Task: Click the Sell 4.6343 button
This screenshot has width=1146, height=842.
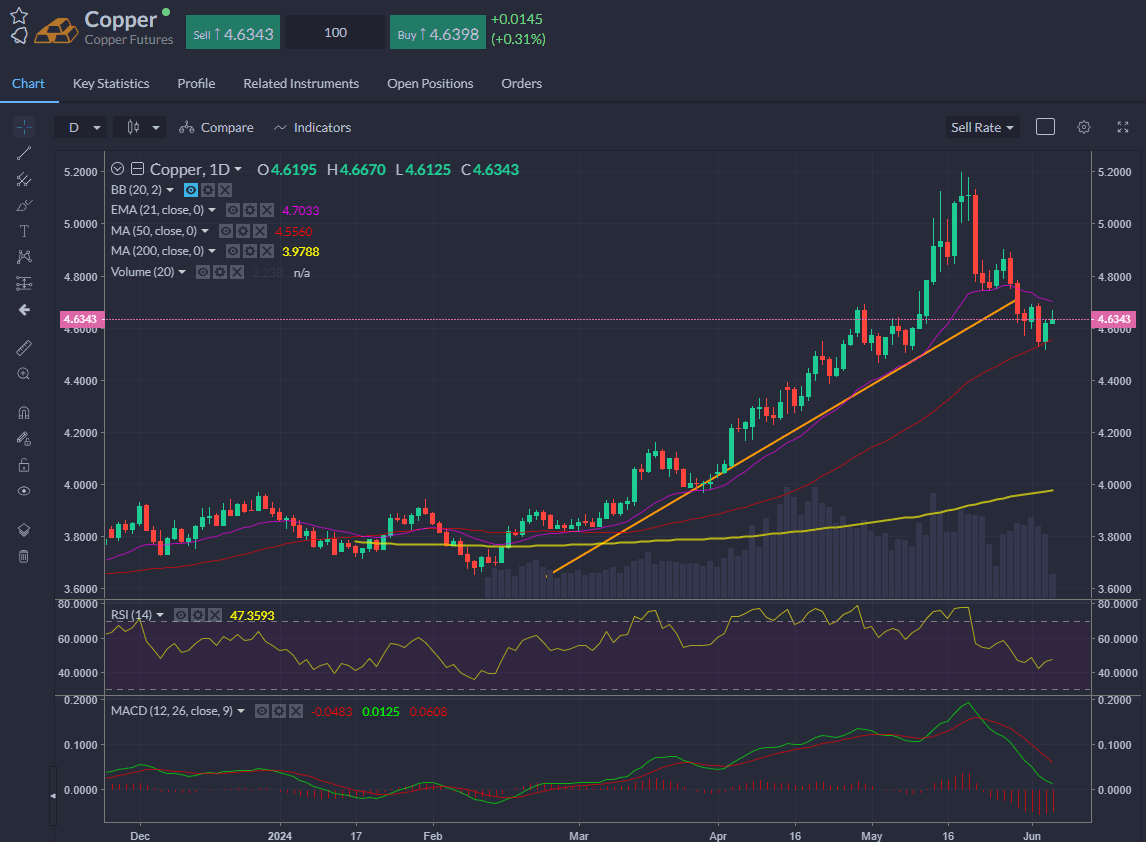Action: click(x=233, y=33)
